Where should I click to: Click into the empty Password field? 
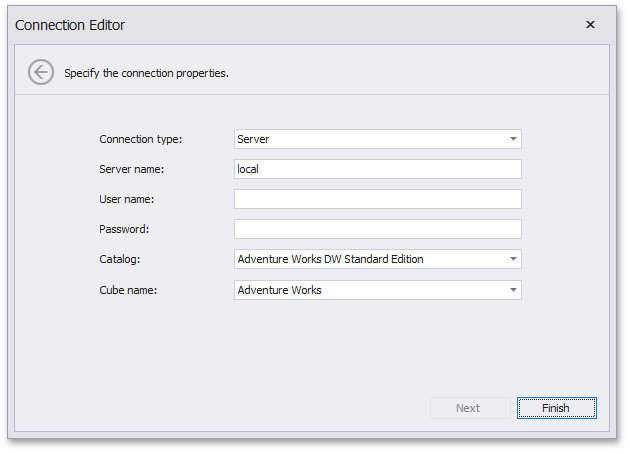[x=378, y=229]
